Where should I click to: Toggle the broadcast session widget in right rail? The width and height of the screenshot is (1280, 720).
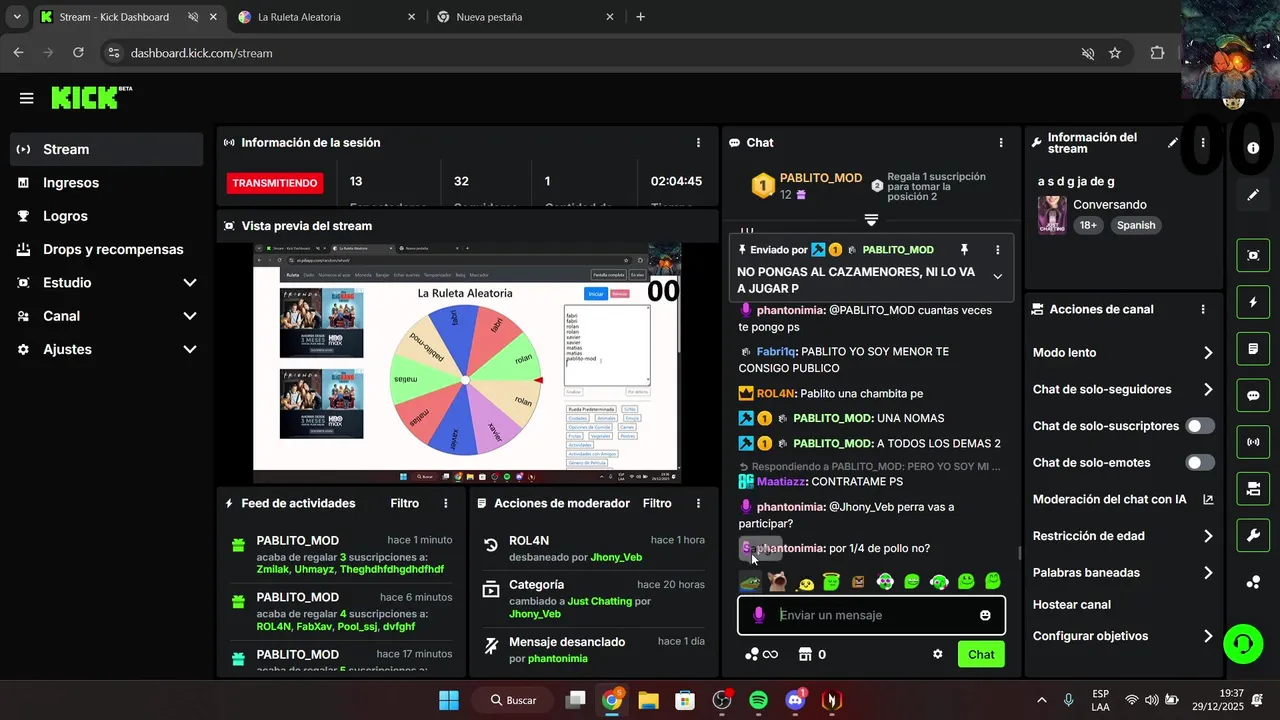tap(1253, 442)
